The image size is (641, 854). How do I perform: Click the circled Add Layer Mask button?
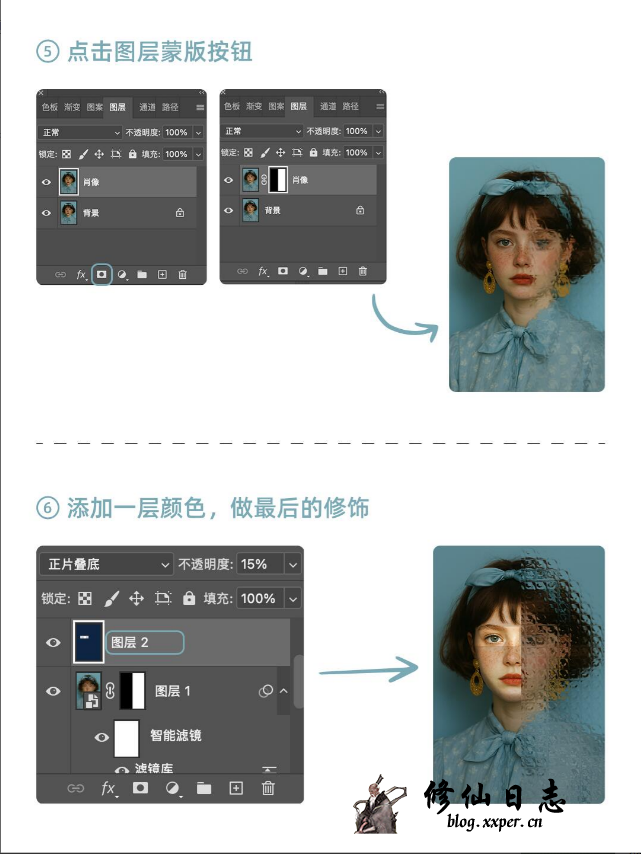coord(101,274)
